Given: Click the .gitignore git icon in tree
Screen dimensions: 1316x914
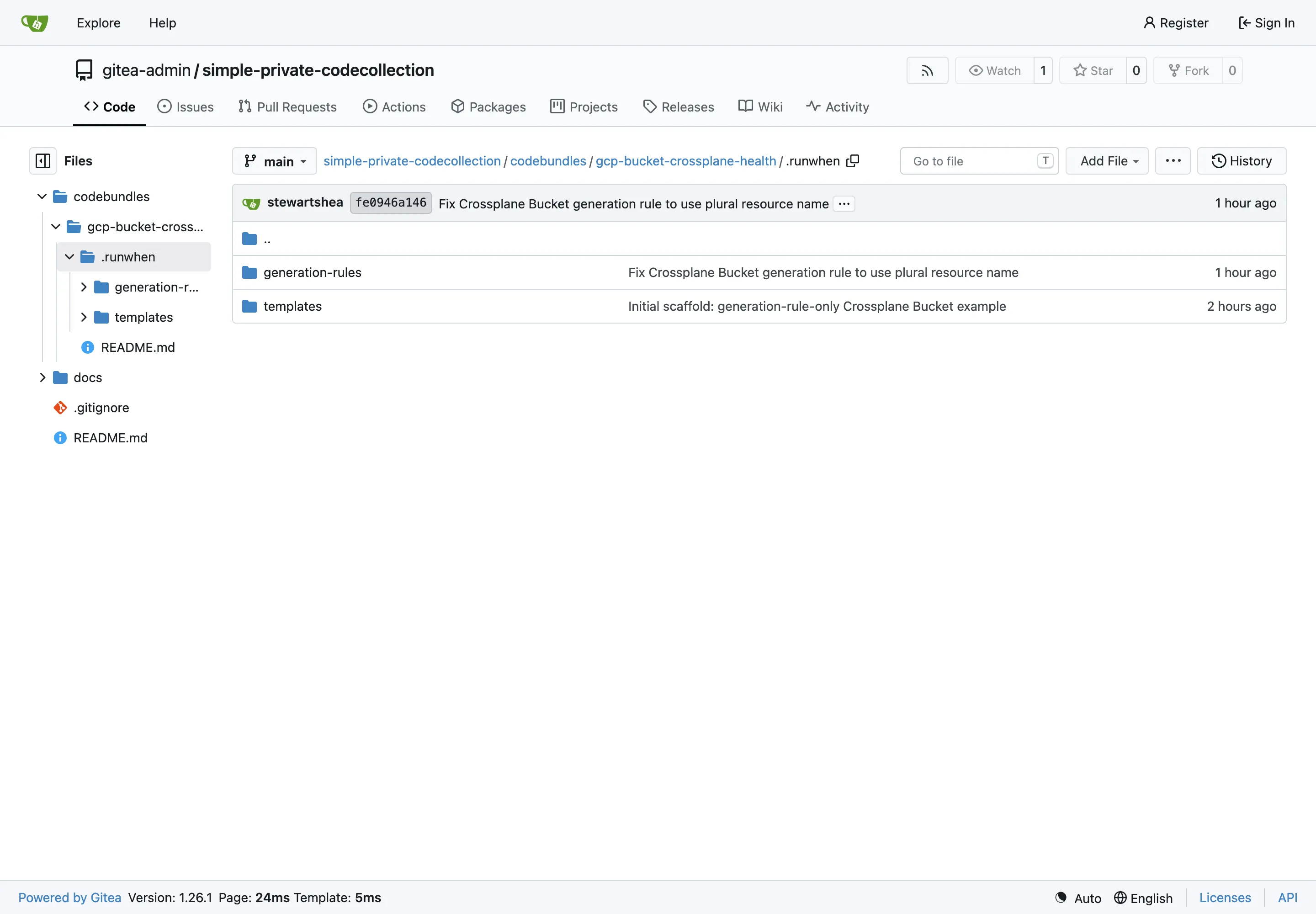Looking at the screenshot, I should (x=60, y=408).
